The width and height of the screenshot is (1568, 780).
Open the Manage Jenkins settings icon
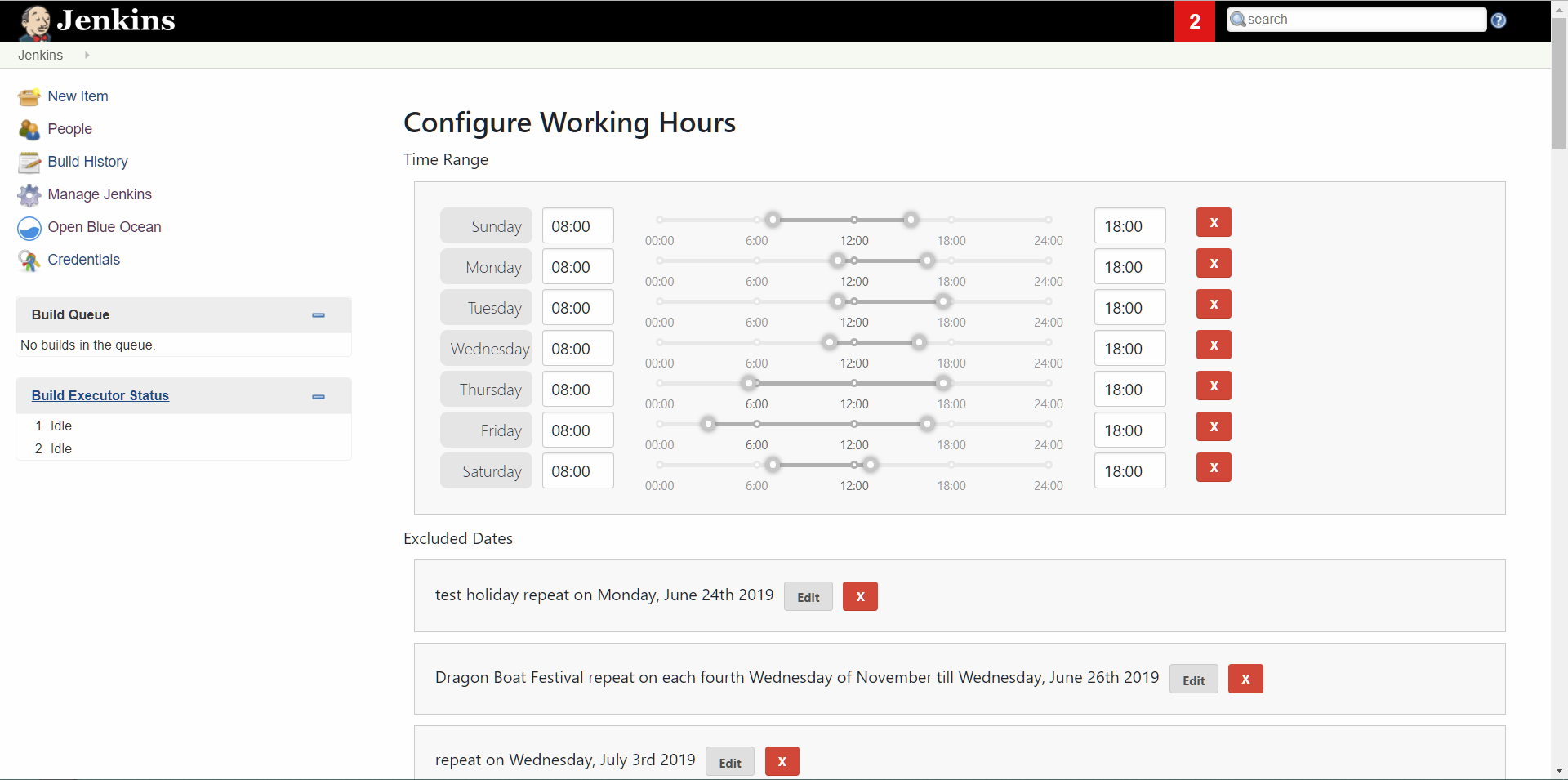(29, 194)
